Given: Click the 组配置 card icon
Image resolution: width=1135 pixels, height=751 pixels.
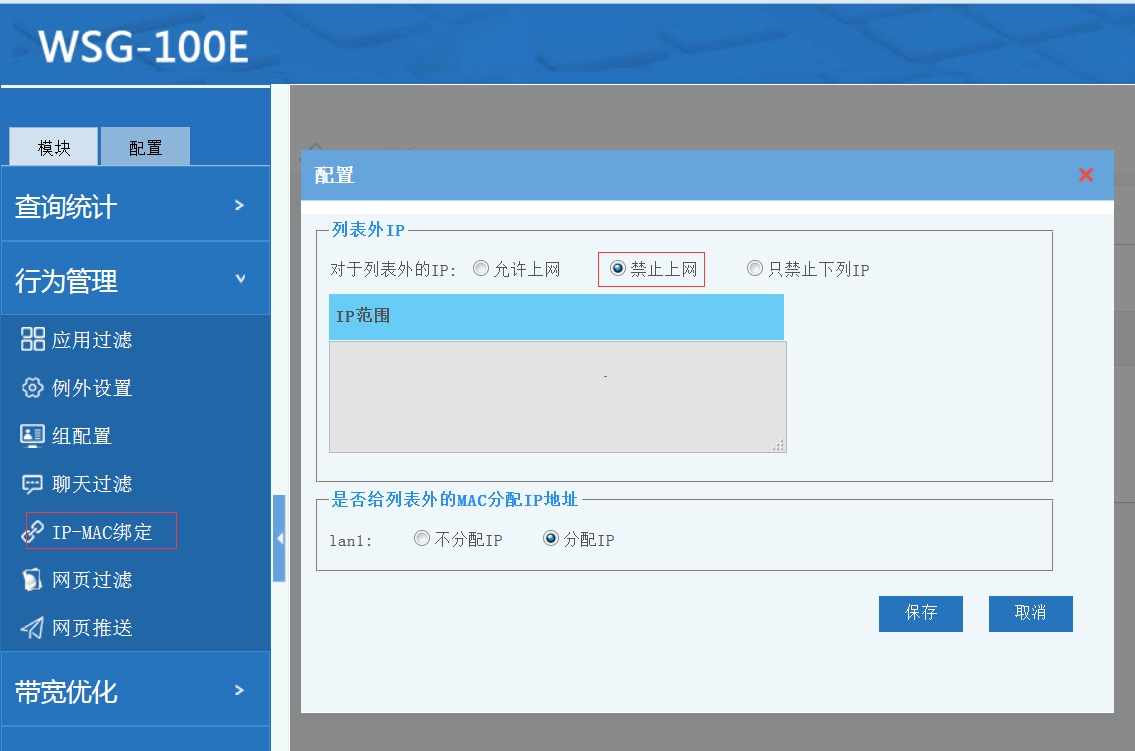Looking at the screenshot, I should pos(33,436).
